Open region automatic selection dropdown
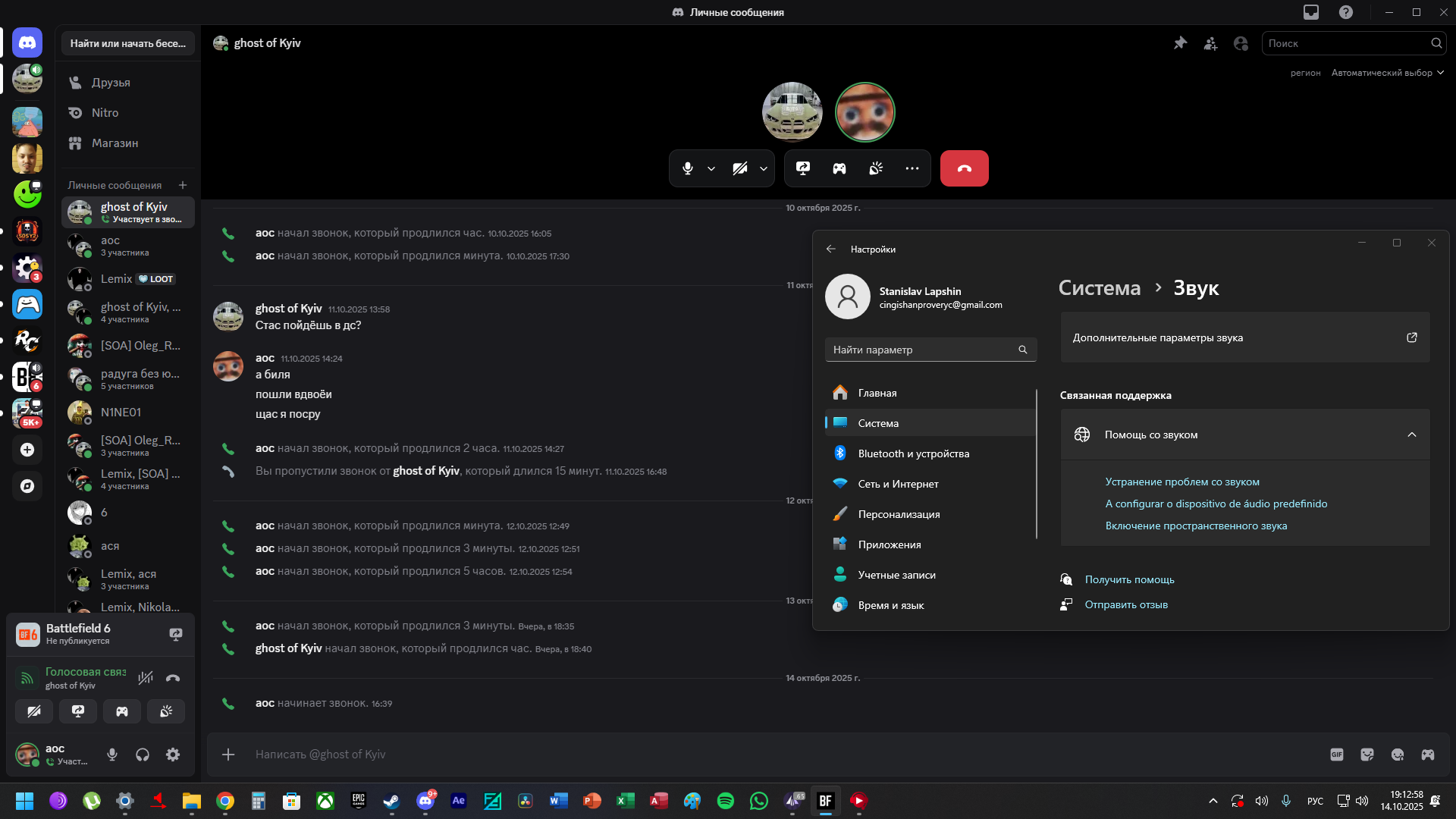1456x819 pixels. point(1387,73)
